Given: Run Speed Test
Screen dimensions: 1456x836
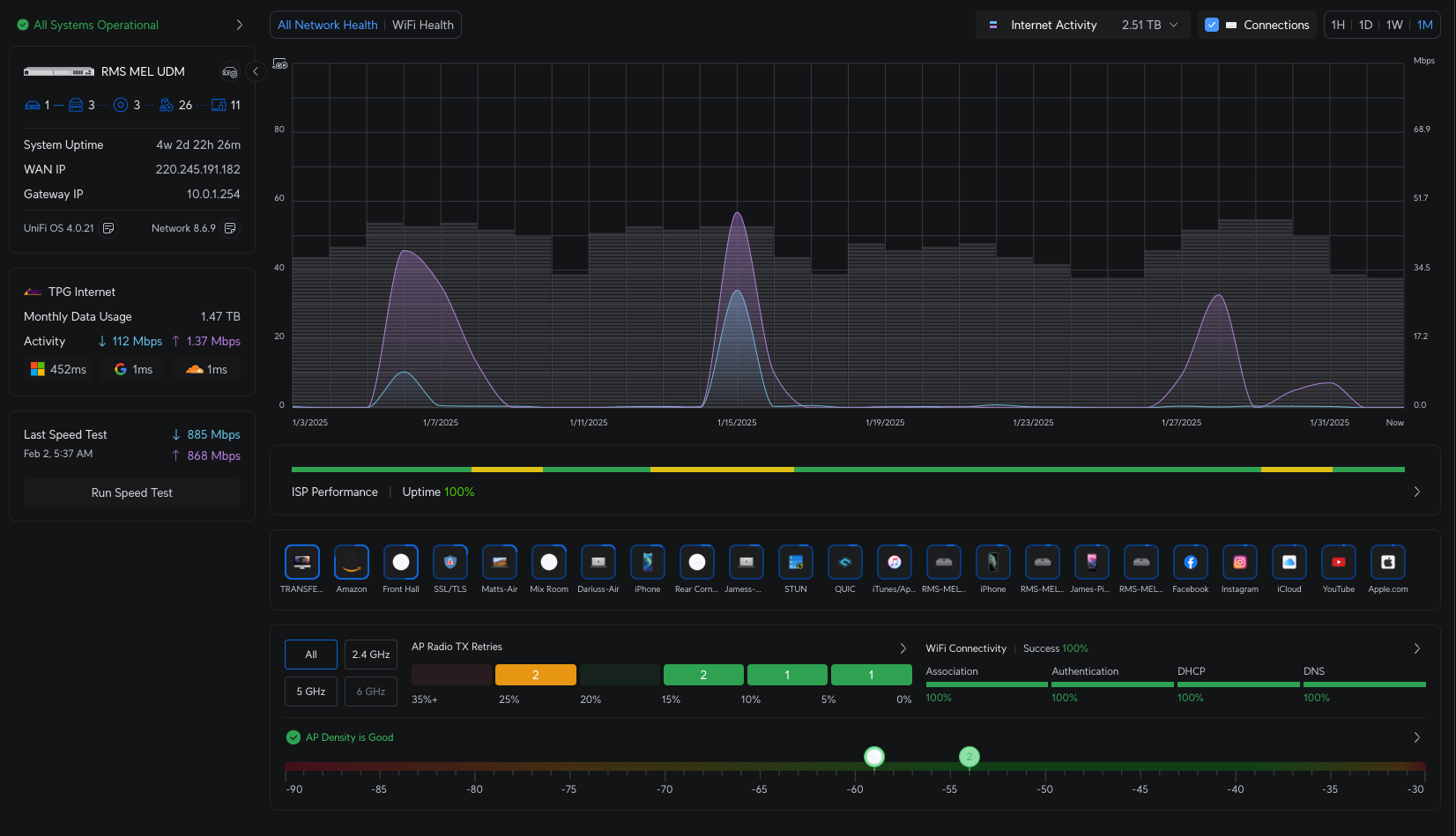Looking at the screenshot, I should click(x=132, y=492).
